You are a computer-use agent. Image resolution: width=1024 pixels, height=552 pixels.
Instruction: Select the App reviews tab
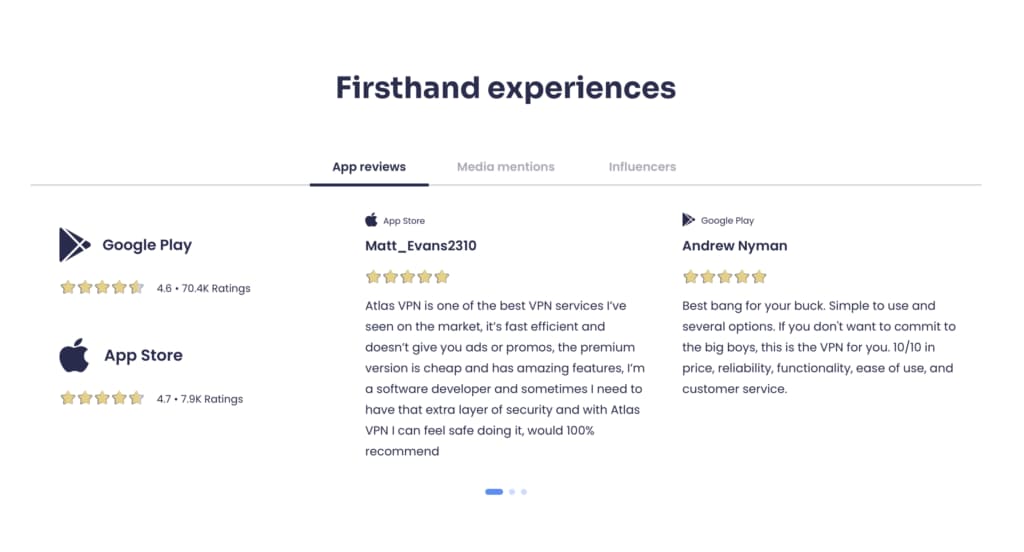coord(369,167)
